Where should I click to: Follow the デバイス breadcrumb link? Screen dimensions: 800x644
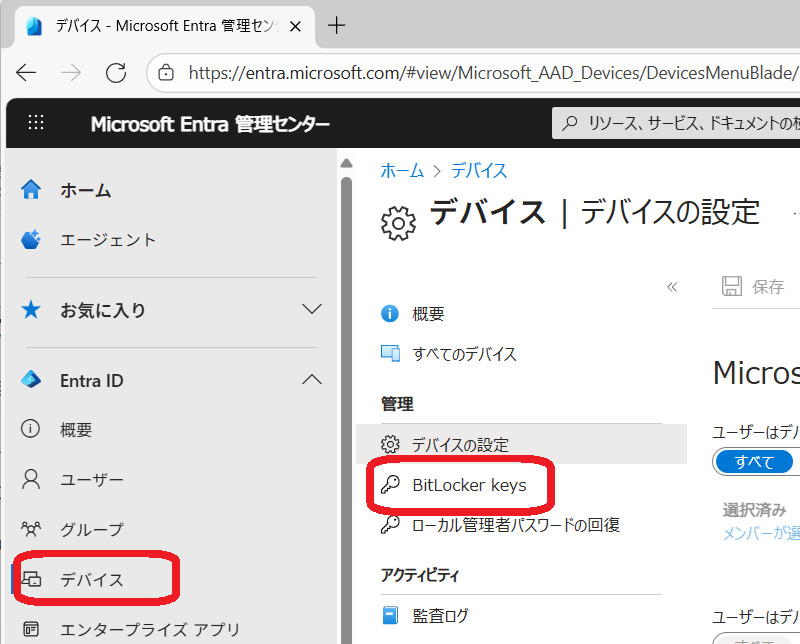tap(479, 170)
